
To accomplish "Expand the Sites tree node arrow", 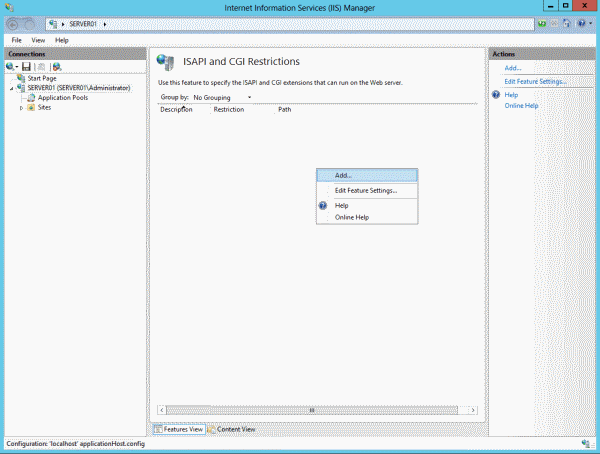I will tap(21, 108).
